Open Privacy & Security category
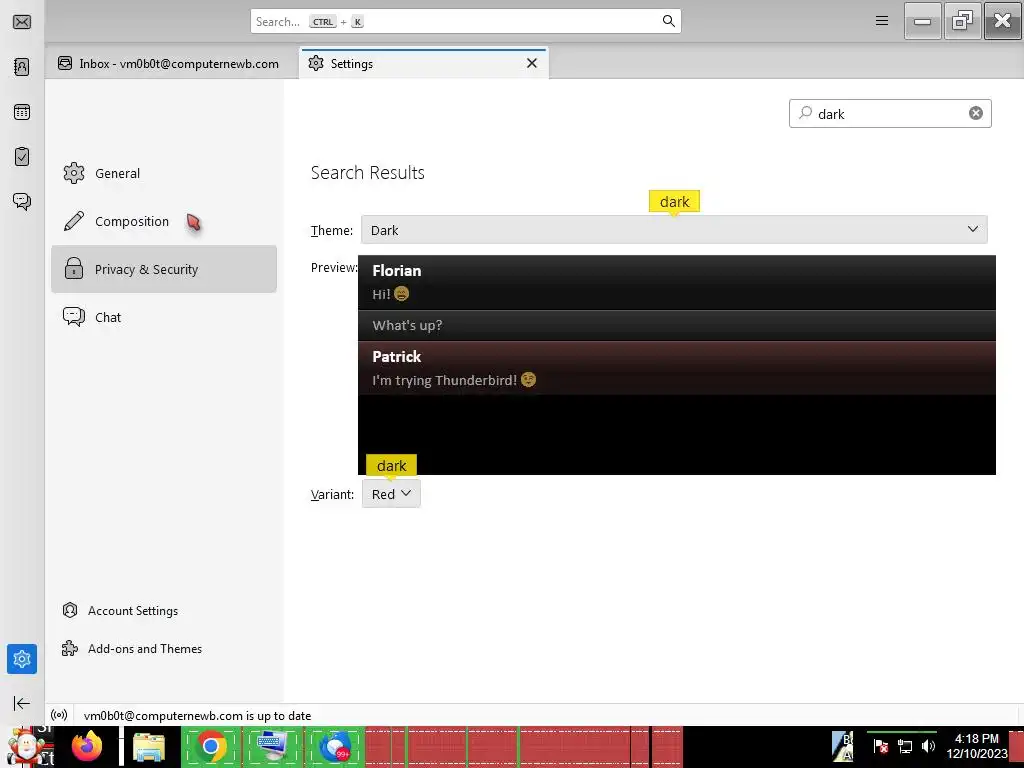The height and width of the screenshot is (768, 1024). (x=164, y=269)
